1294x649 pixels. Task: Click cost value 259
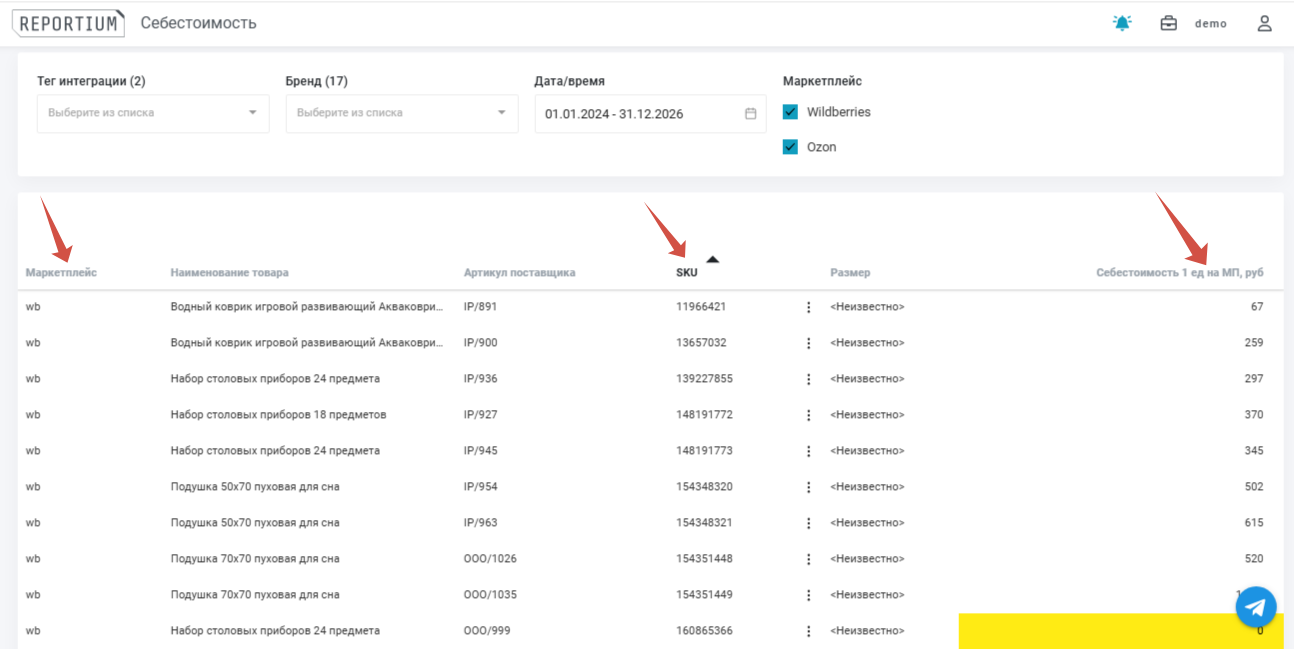pyautogui.click(x=1254, y=343)
